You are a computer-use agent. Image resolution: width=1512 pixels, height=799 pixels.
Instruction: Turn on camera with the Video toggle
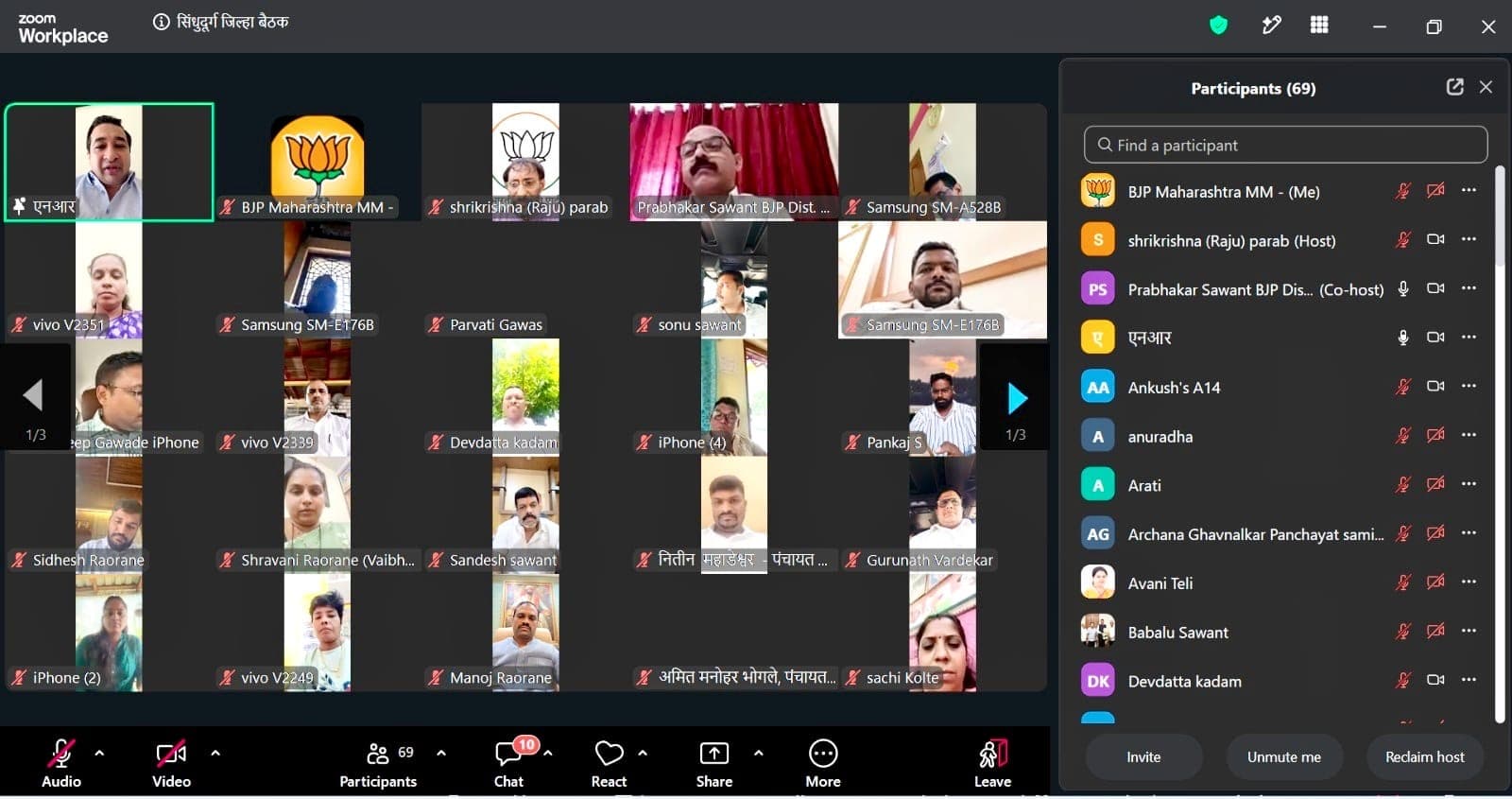pos(171,762)
